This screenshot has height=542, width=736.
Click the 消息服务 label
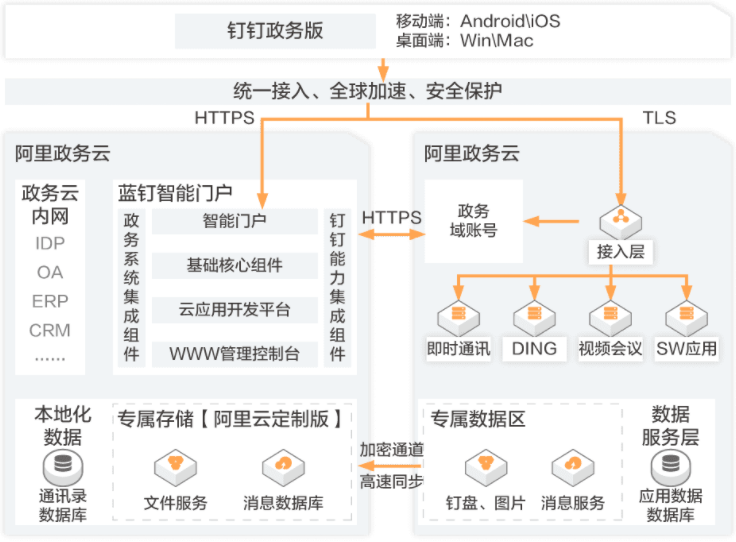tap(573, 503)
